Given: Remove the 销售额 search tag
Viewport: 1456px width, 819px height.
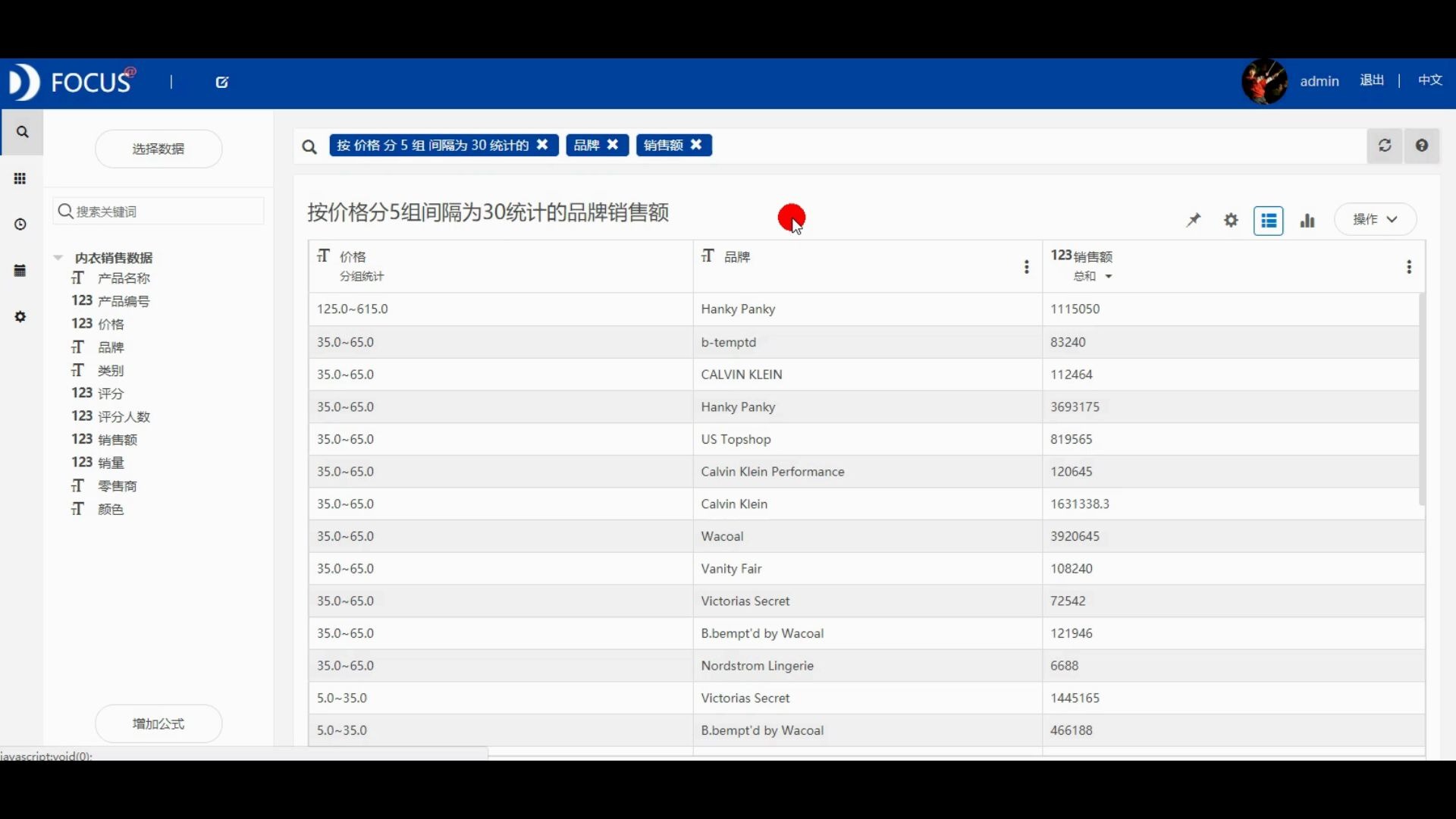Looking at the screenshot, I should pyautogui.click(x=696, y=145).
